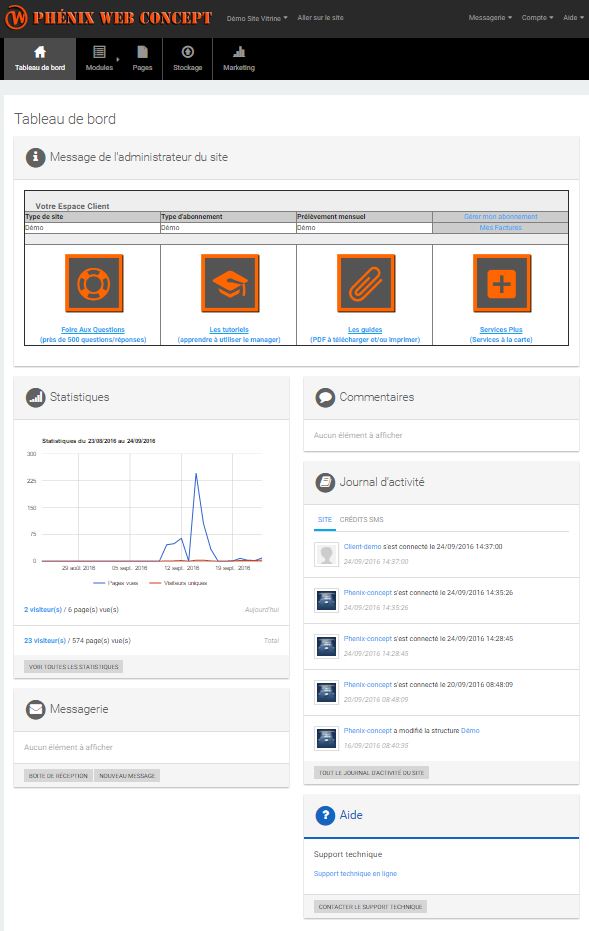Expand the Compte dropdown menu
This screenshot has width=589, height=931.
point(537,18)
